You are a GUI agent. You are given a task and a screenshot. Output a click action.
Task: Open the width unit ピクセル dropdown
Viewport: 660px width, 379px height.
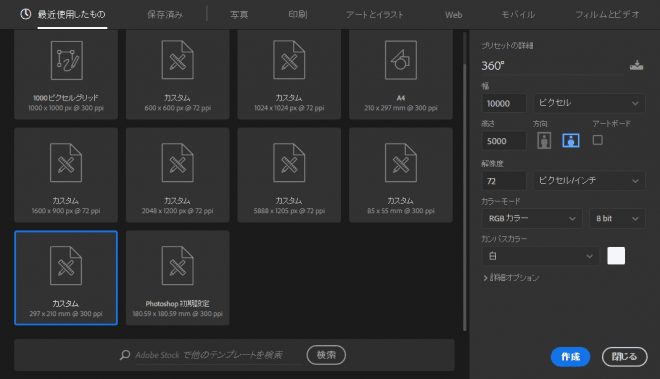(589, 103)
